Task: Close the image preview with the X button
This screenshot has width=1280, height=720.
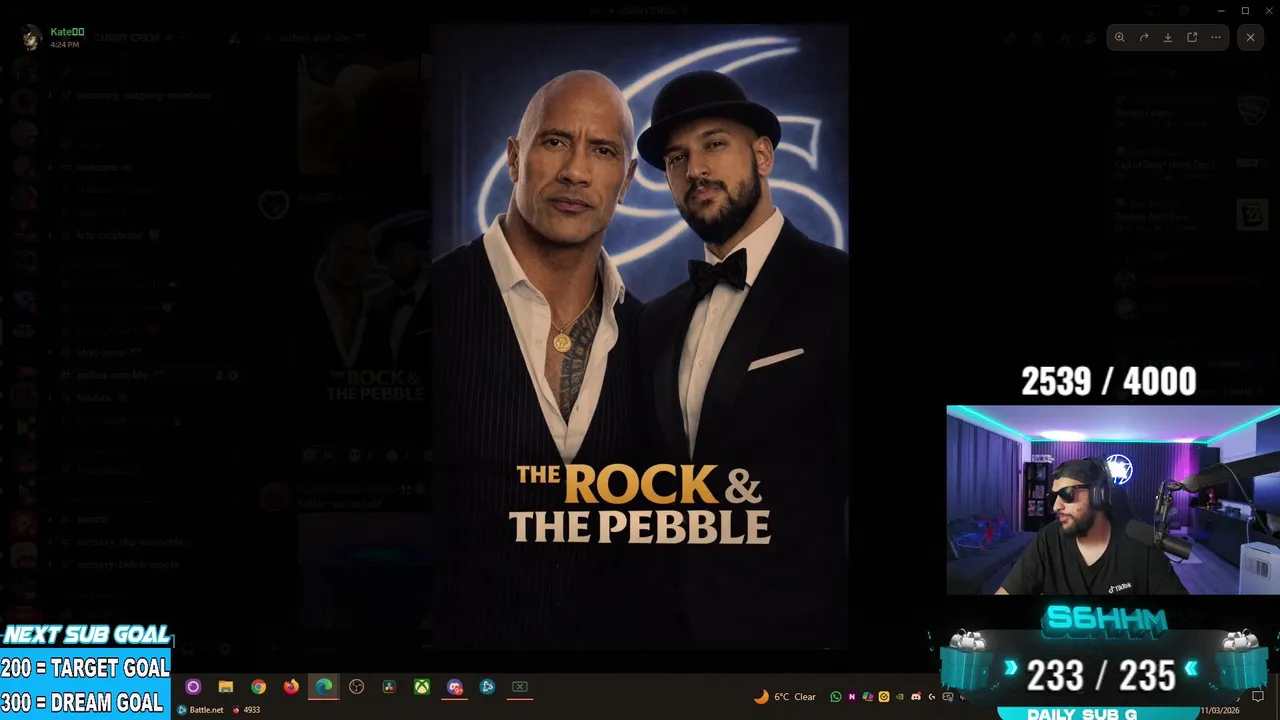Action: [x=1250, y=37]
